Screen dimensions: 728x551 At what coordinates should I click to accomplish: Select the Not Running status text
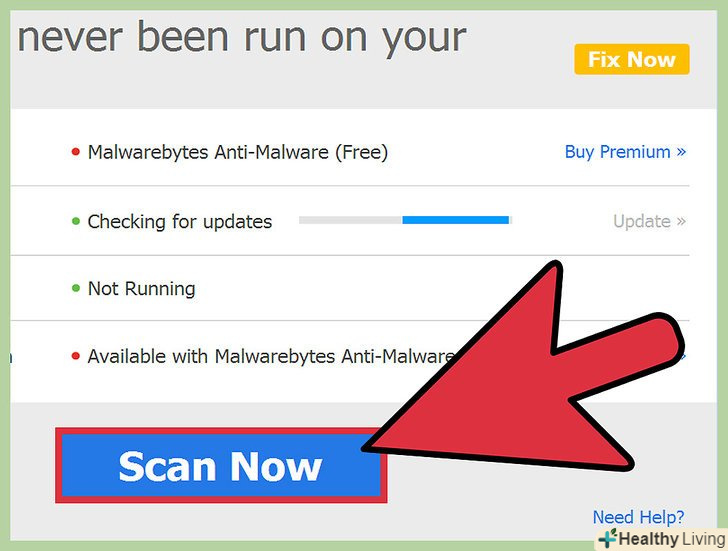click(x=142, y=288)
